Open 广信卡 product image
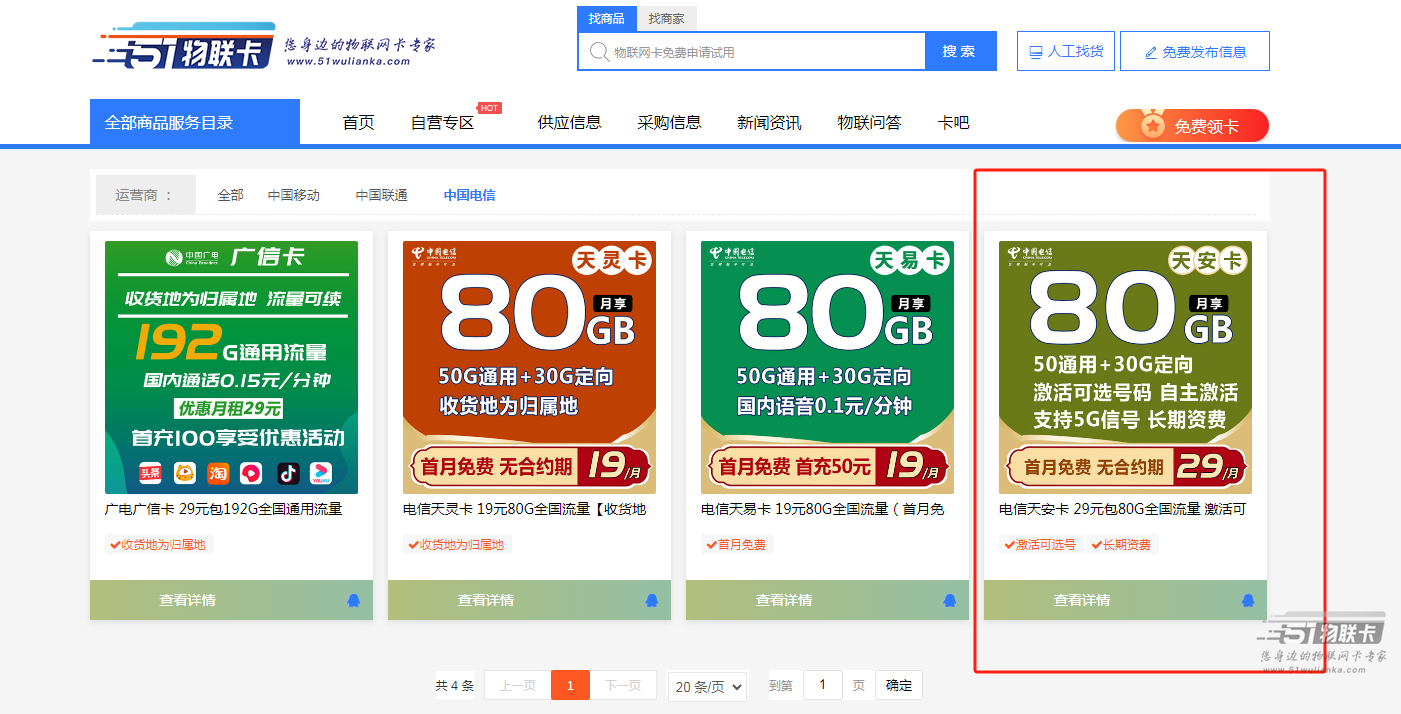This screenshot has height=714, width=1401. [x=231, y=367]
